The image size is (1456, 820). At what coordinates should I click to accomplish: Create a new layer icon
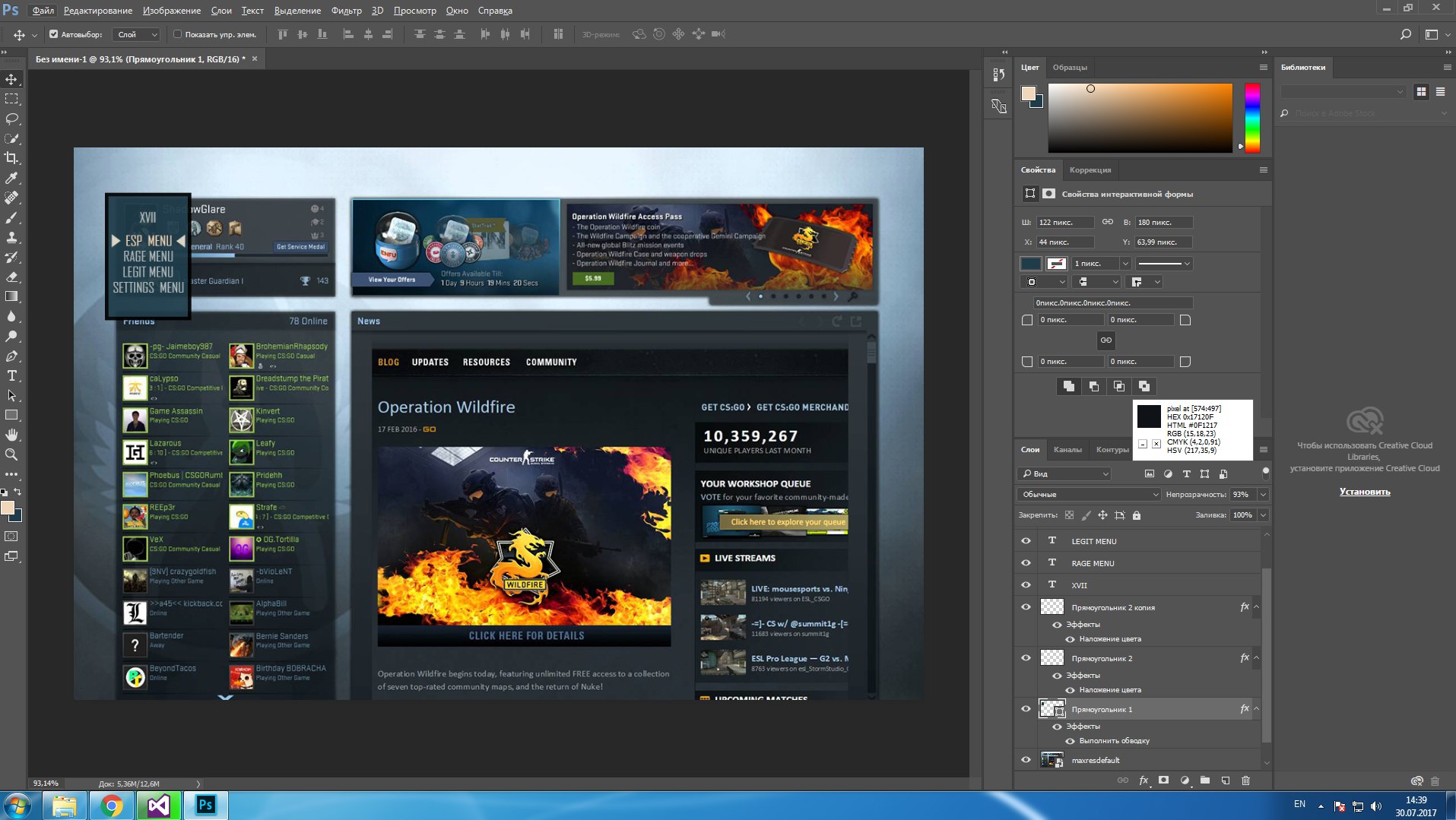pyautogui.click(x=1225, y=780)
